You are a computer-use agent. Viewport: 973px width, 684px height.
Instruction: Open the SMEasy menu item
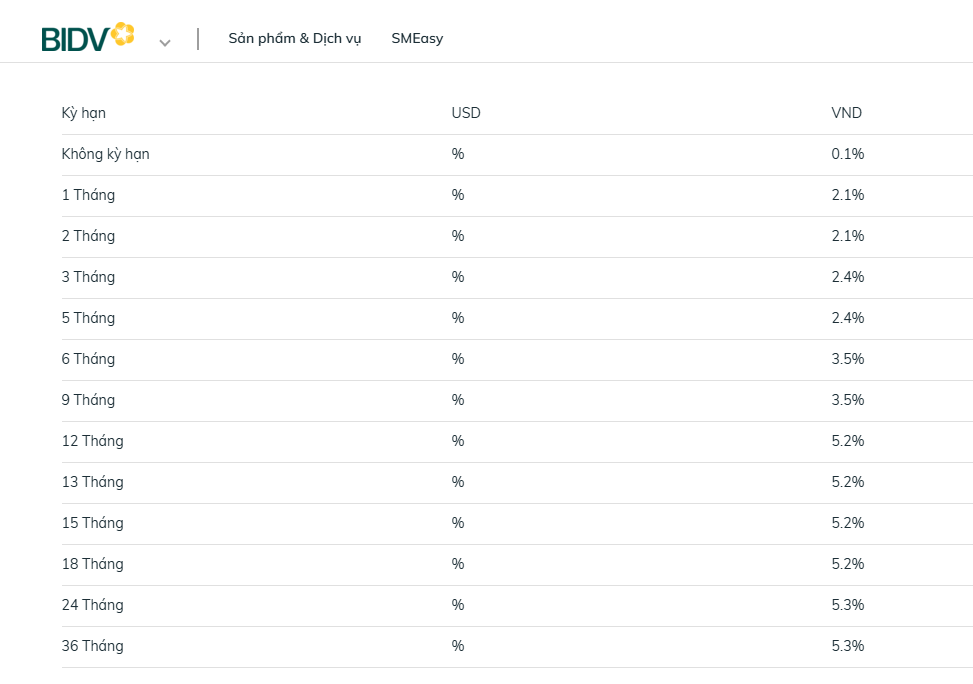click(417, 39)
